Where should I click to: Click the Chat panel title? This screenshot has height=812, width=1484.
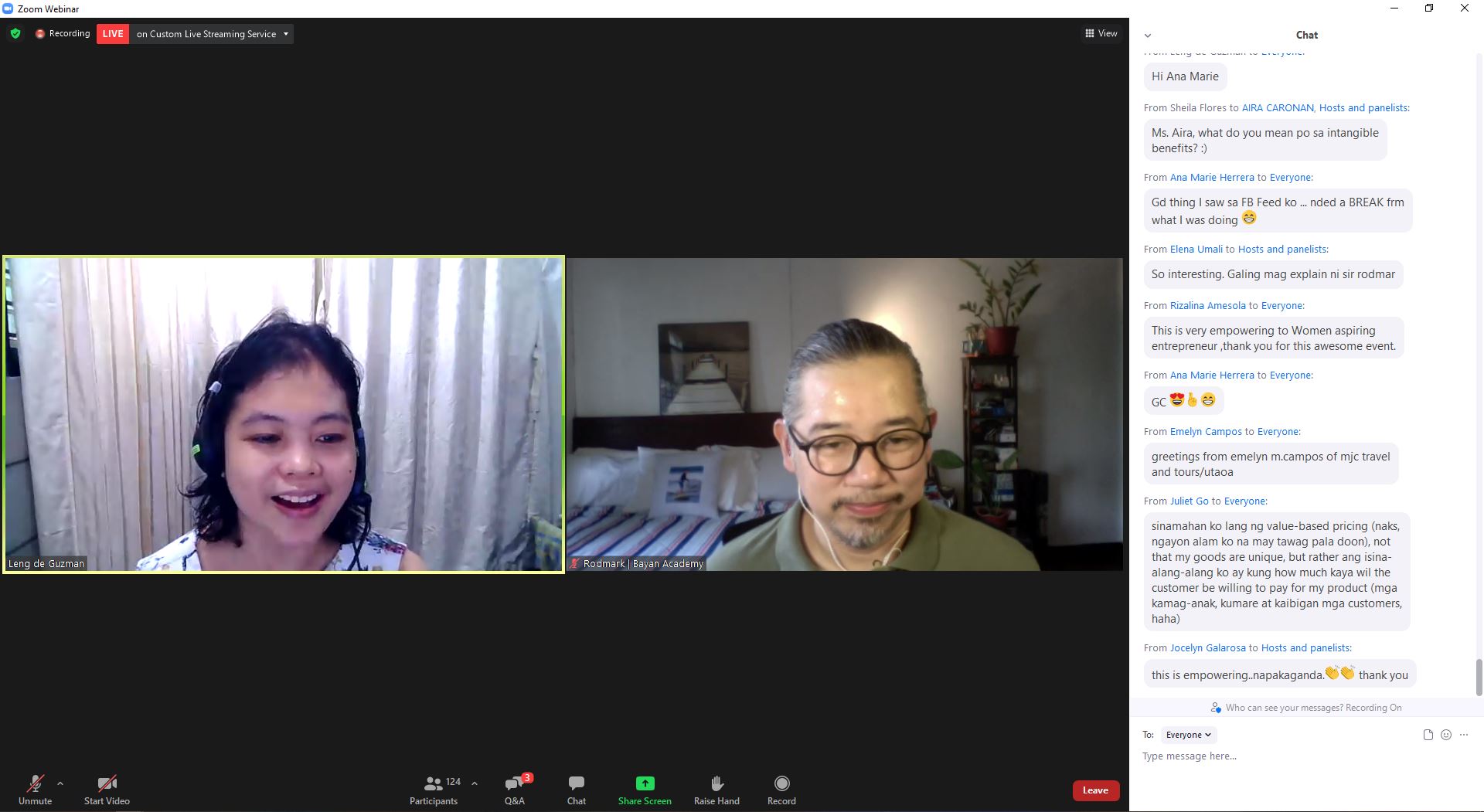[x=1306, y=35]
